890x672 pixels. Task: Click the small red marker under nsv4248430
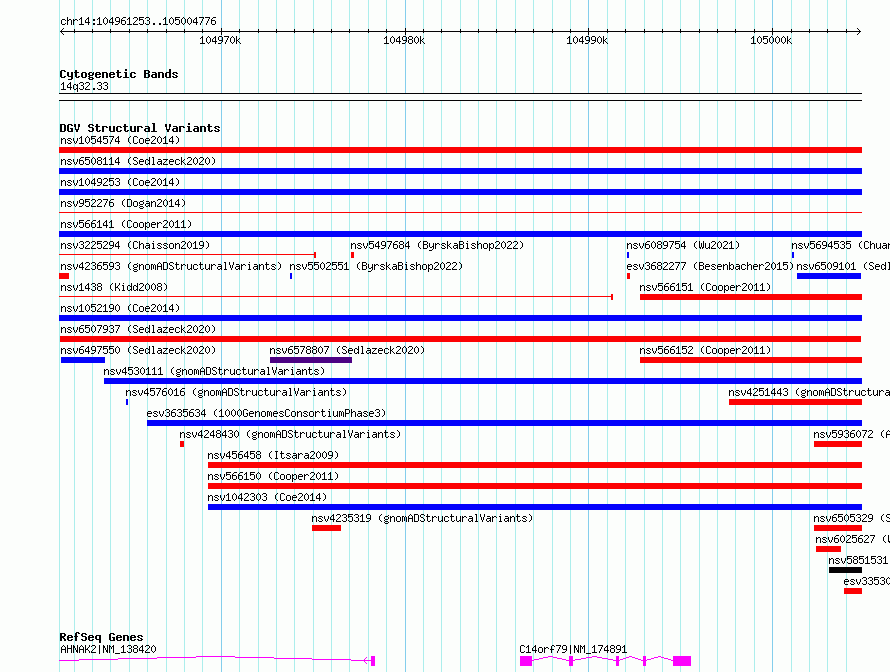coord(182,444)
